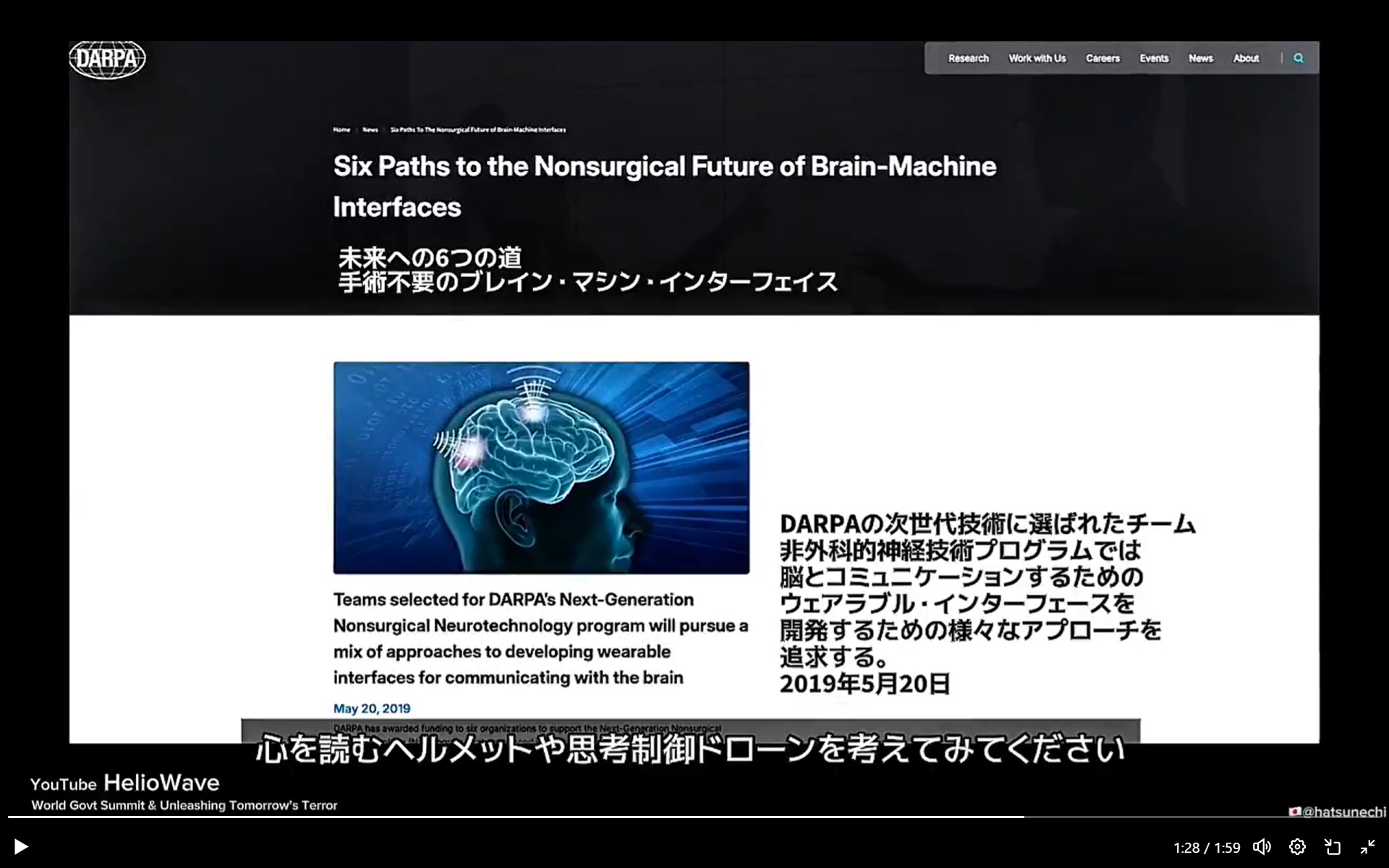Open the Research menu
This screenshot has height=868, width=1389.
coord(968,59)
